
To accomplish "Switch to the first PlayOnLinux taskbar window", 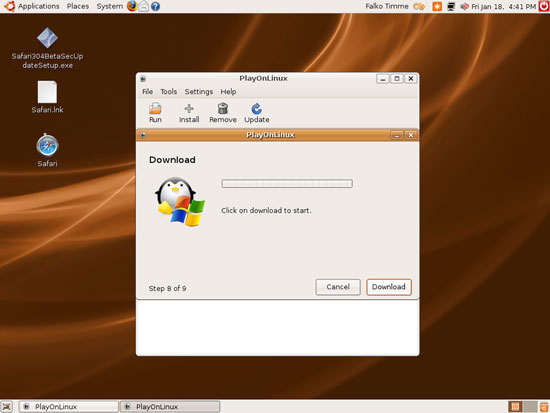I will tap(69, 407).
